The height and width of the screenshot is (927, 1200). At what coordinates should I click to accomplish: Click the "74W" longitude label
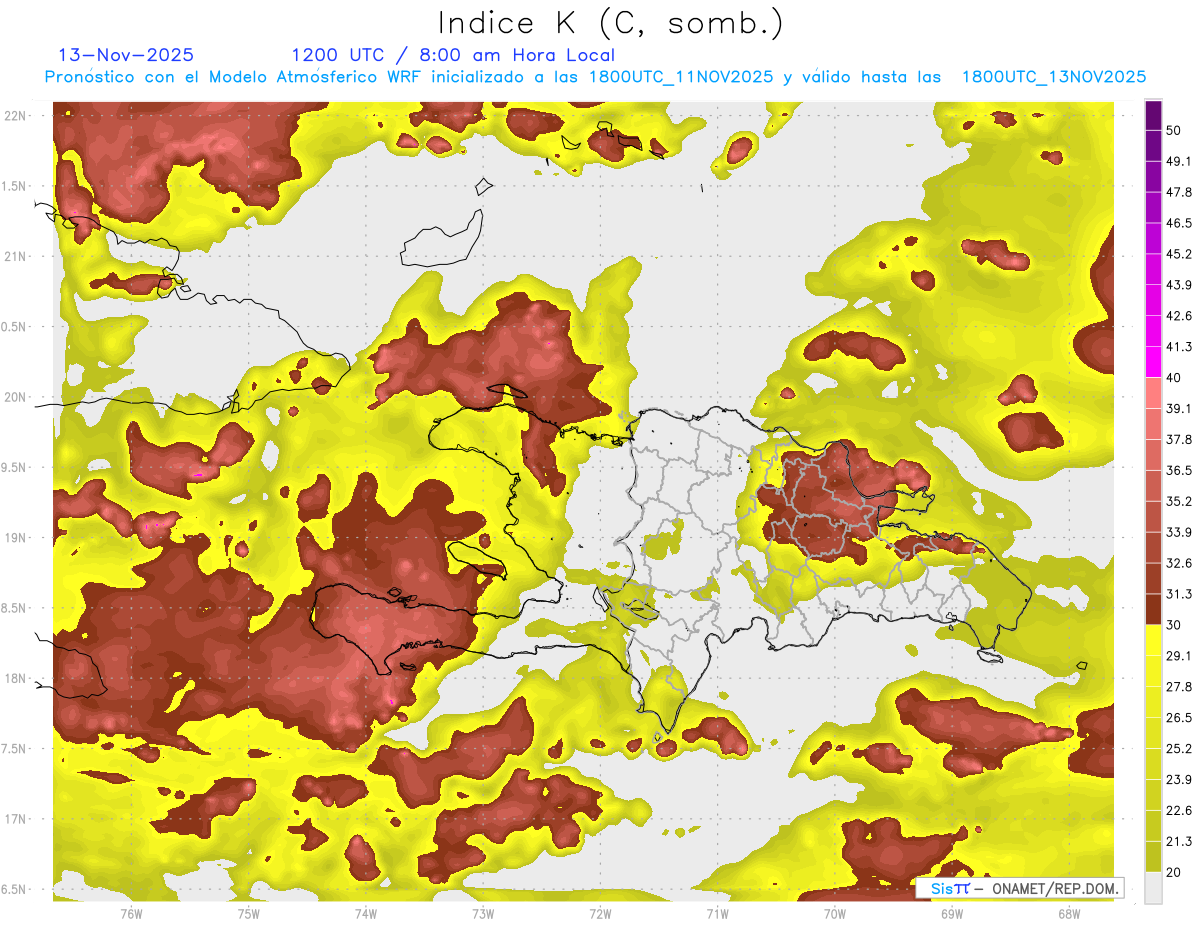coord(365,913)
